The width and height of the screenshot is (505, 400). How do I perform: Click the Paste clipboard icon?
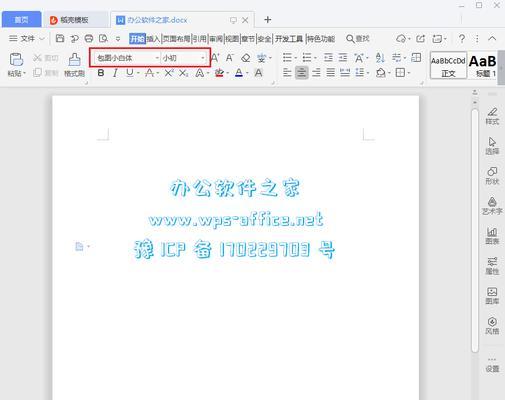click(x=16, y=60)
